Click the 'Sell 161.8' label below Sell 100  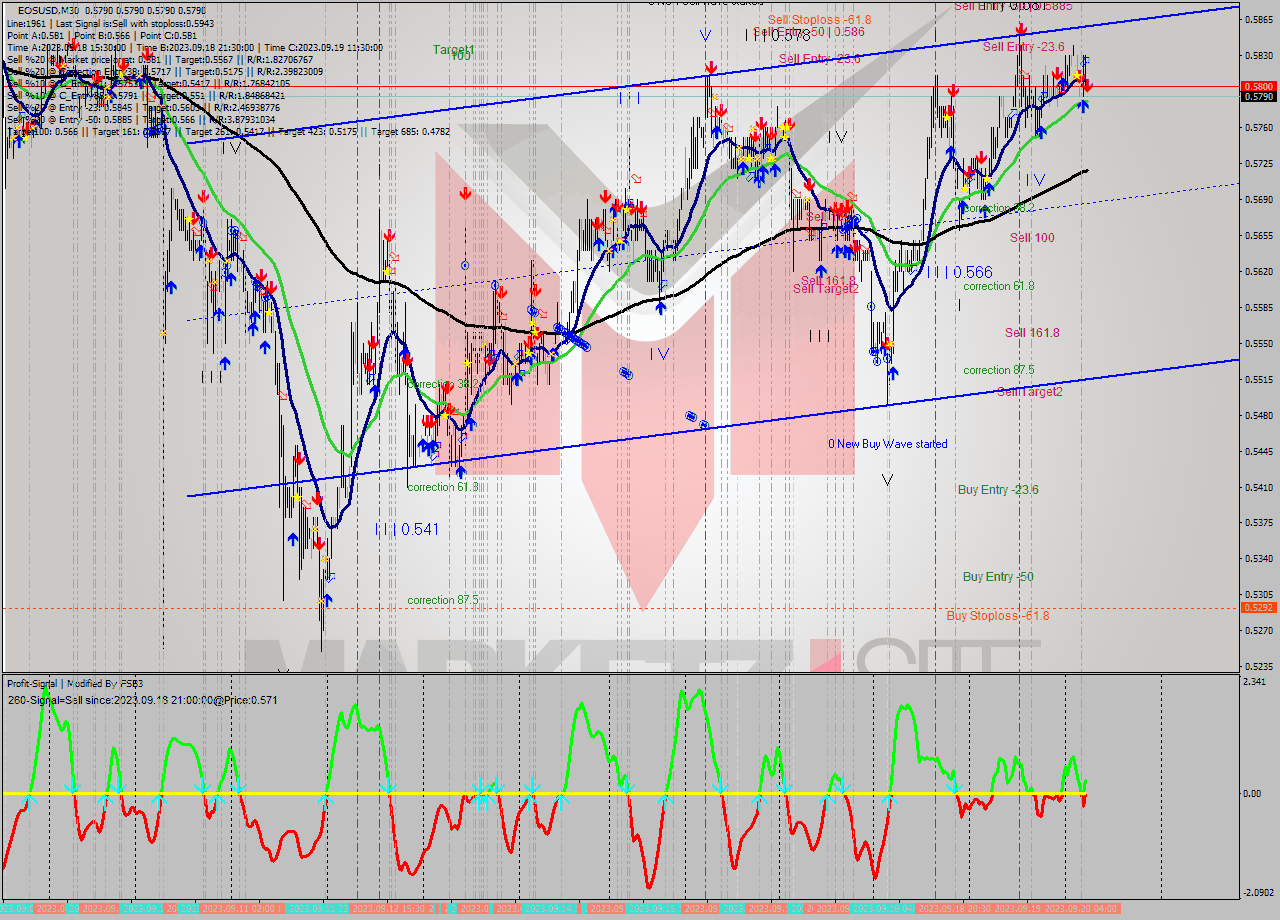coord(1032,333)
